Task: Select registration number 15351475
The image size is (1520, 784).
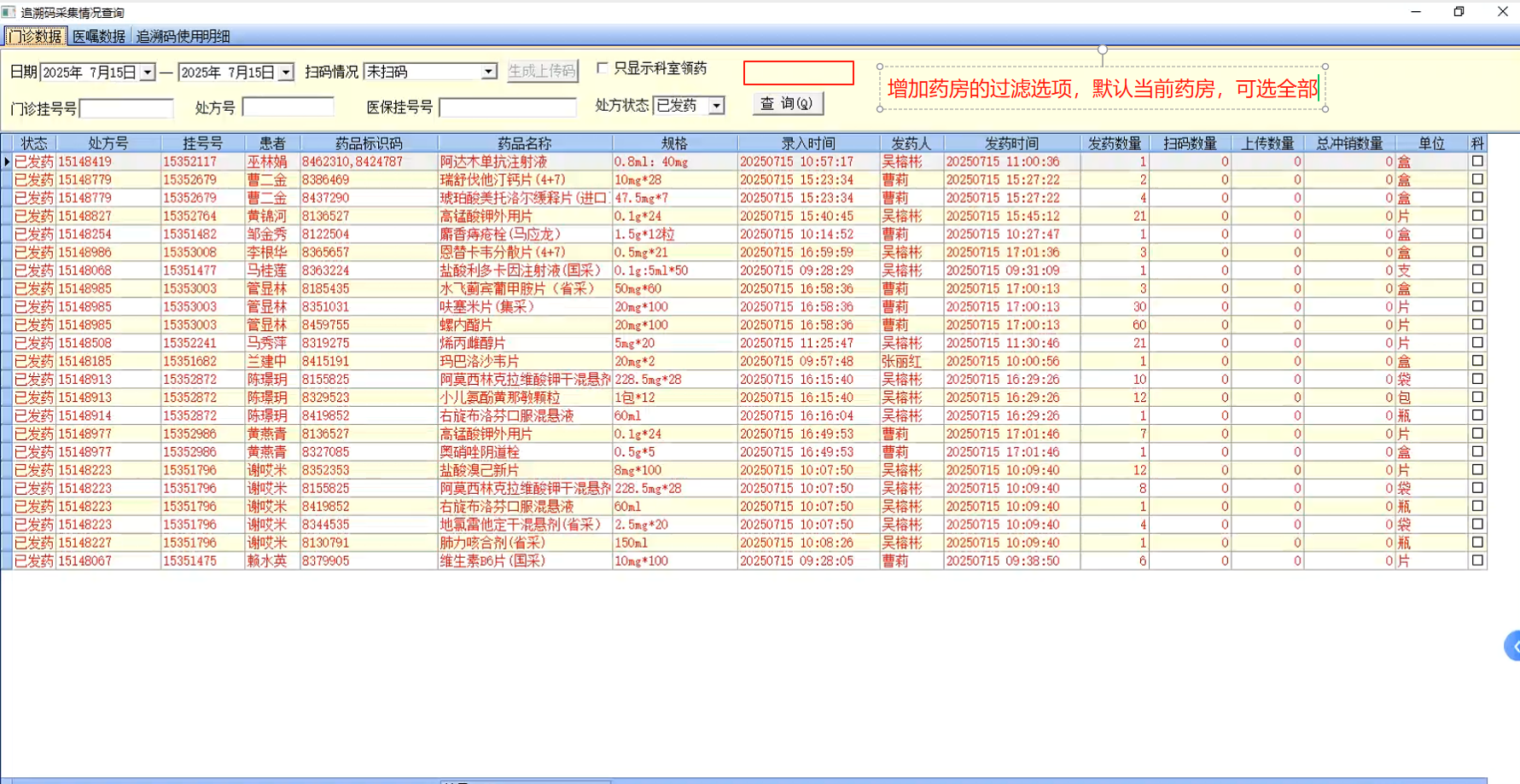Action: tap(189, 560)
